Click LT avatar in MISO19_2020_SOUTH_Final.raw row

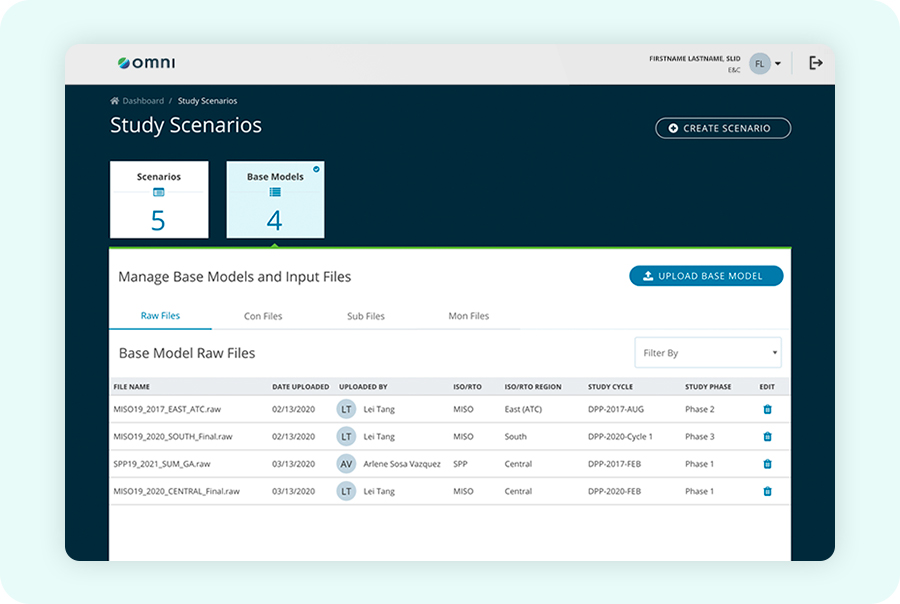pyautogui.click(x=346, y=436)
